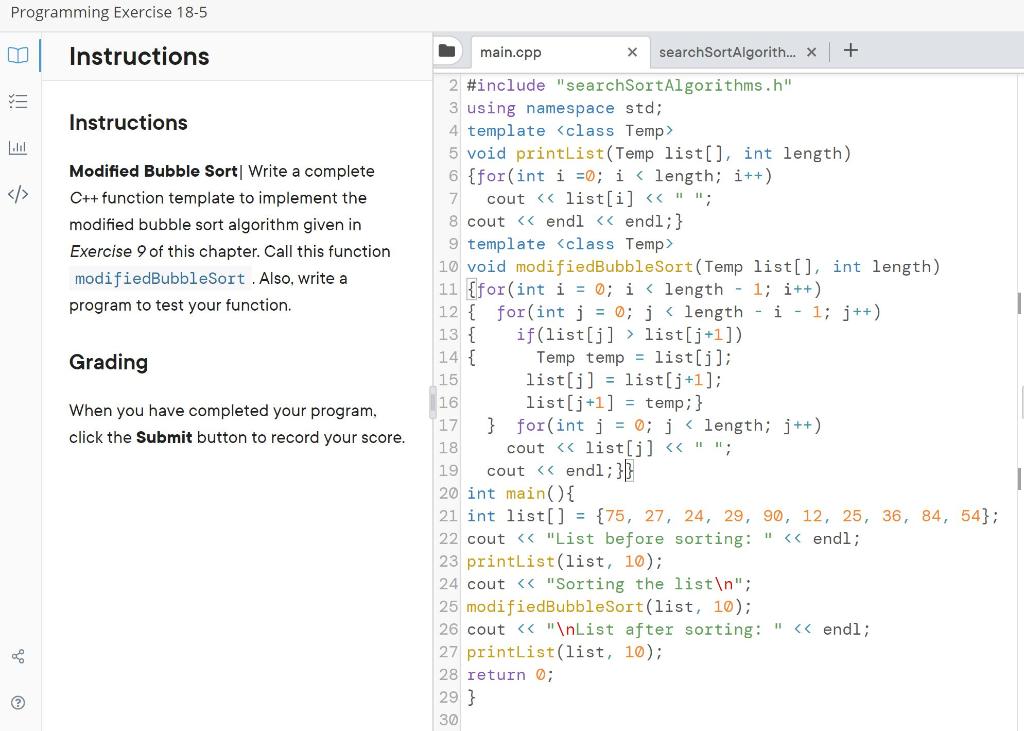Click the share icon in sidebar
Viewport: 1024px width, 731px height.
point(18,657)
